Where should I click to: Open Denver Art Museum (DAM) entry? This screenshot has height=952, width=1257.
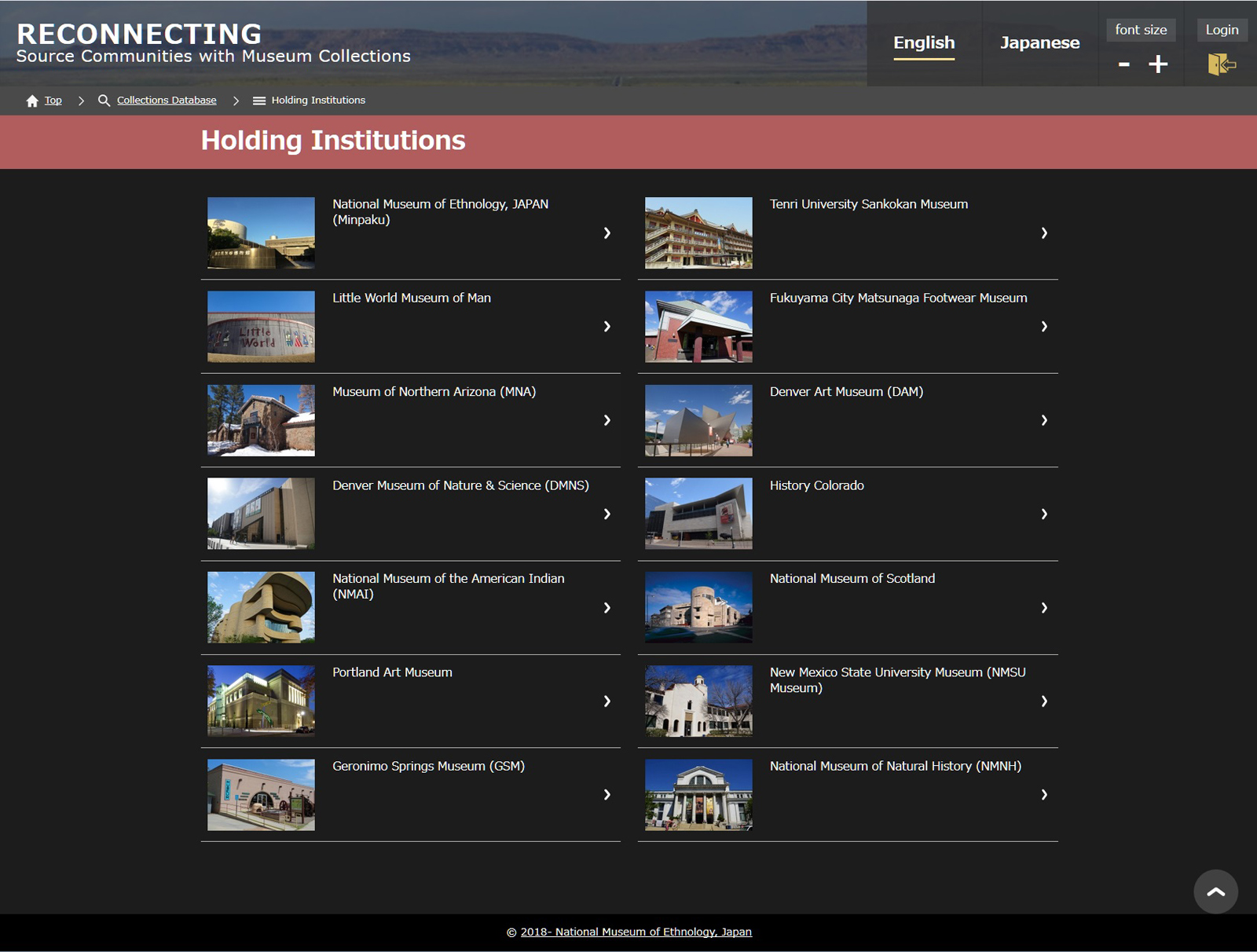848,420
